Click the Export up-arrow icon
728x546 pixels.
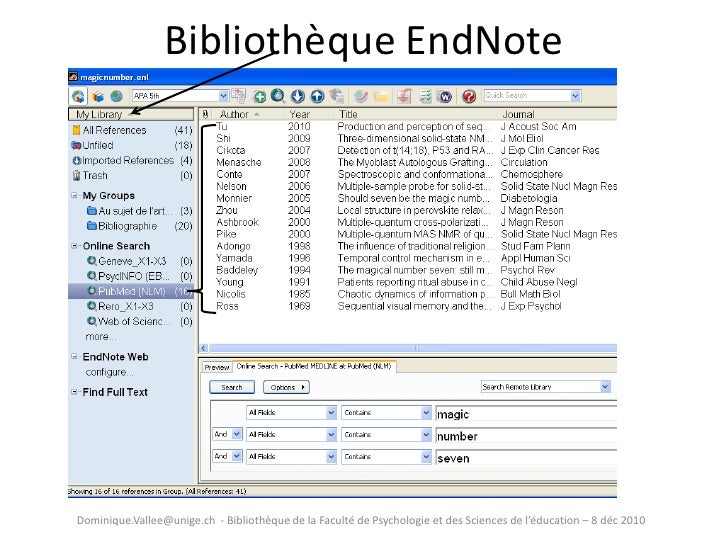click(x=317, y=96)
